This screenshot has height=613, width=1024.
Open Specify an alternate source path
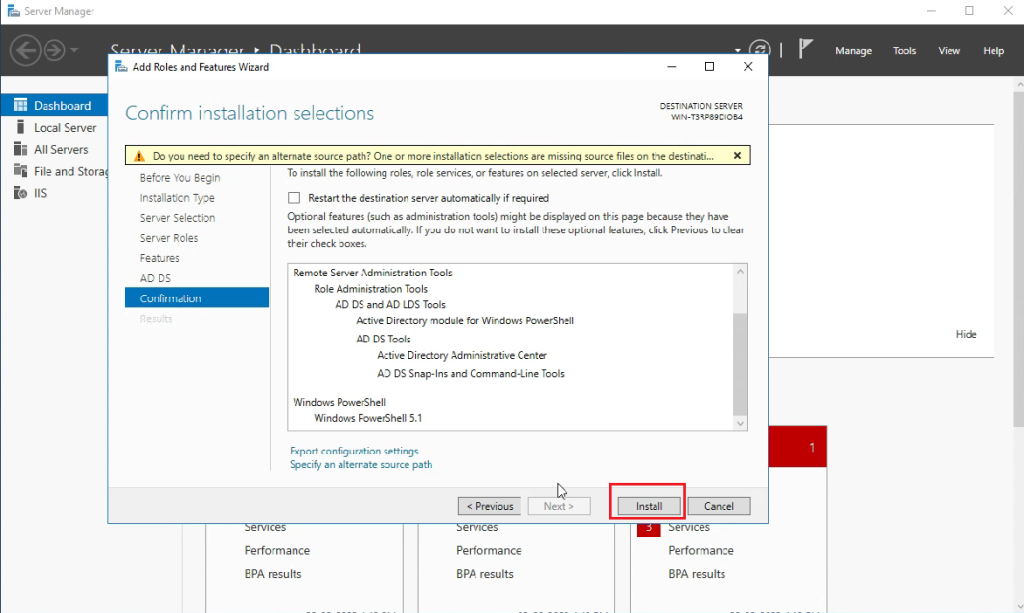pyautogui.click(x=360, y=464)
